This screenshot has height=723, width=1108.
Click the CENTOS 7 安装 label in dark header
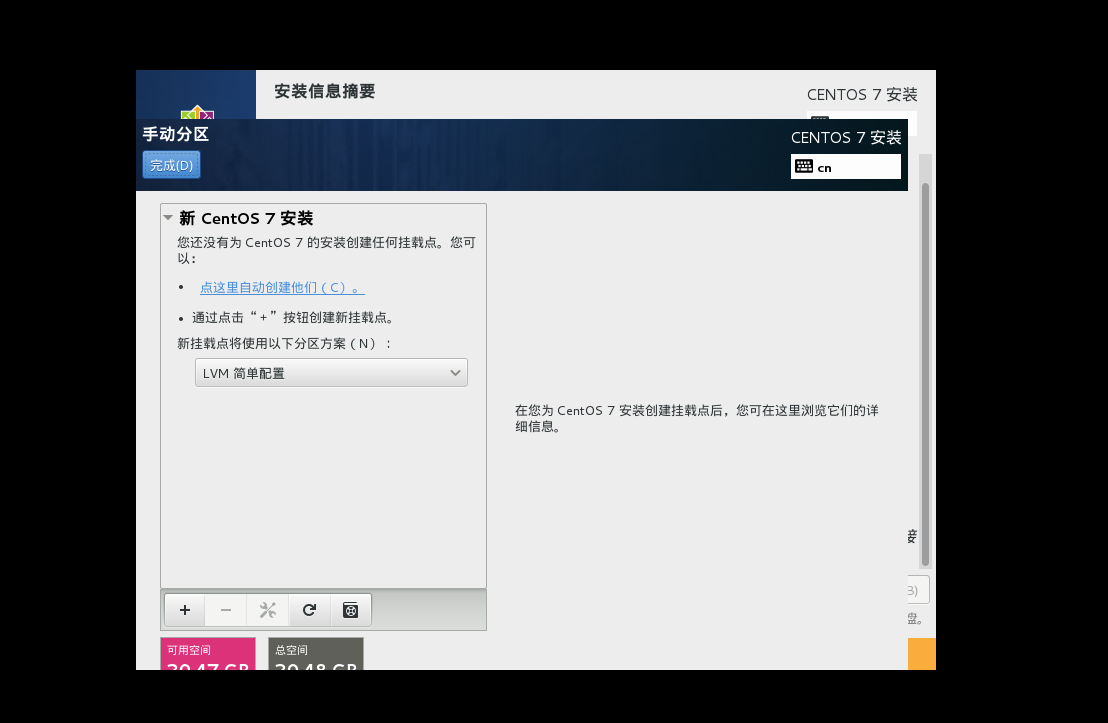(846, 137)
